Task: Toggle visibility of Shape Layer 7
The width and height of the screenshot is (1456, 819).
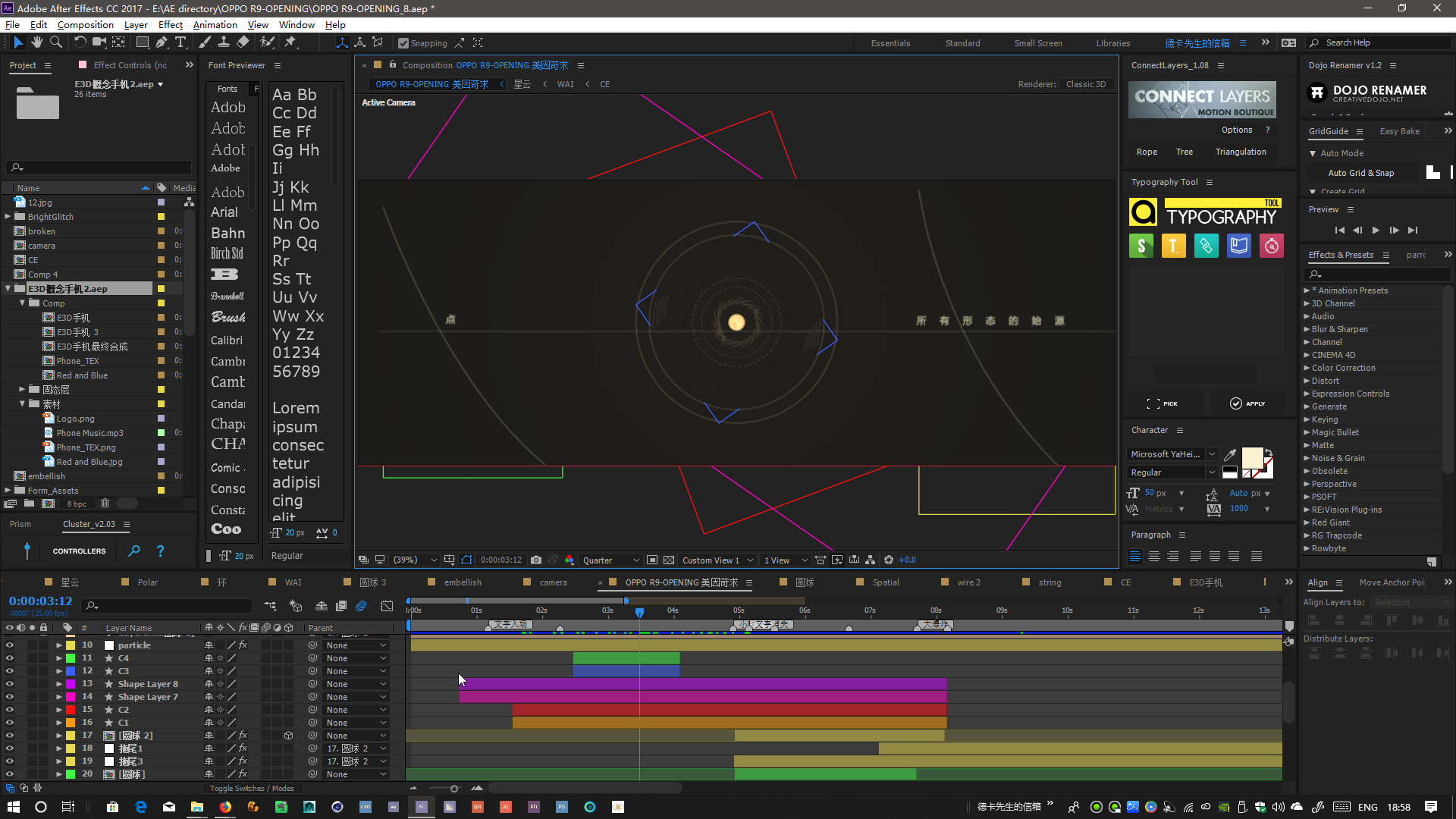Action: 10,697
